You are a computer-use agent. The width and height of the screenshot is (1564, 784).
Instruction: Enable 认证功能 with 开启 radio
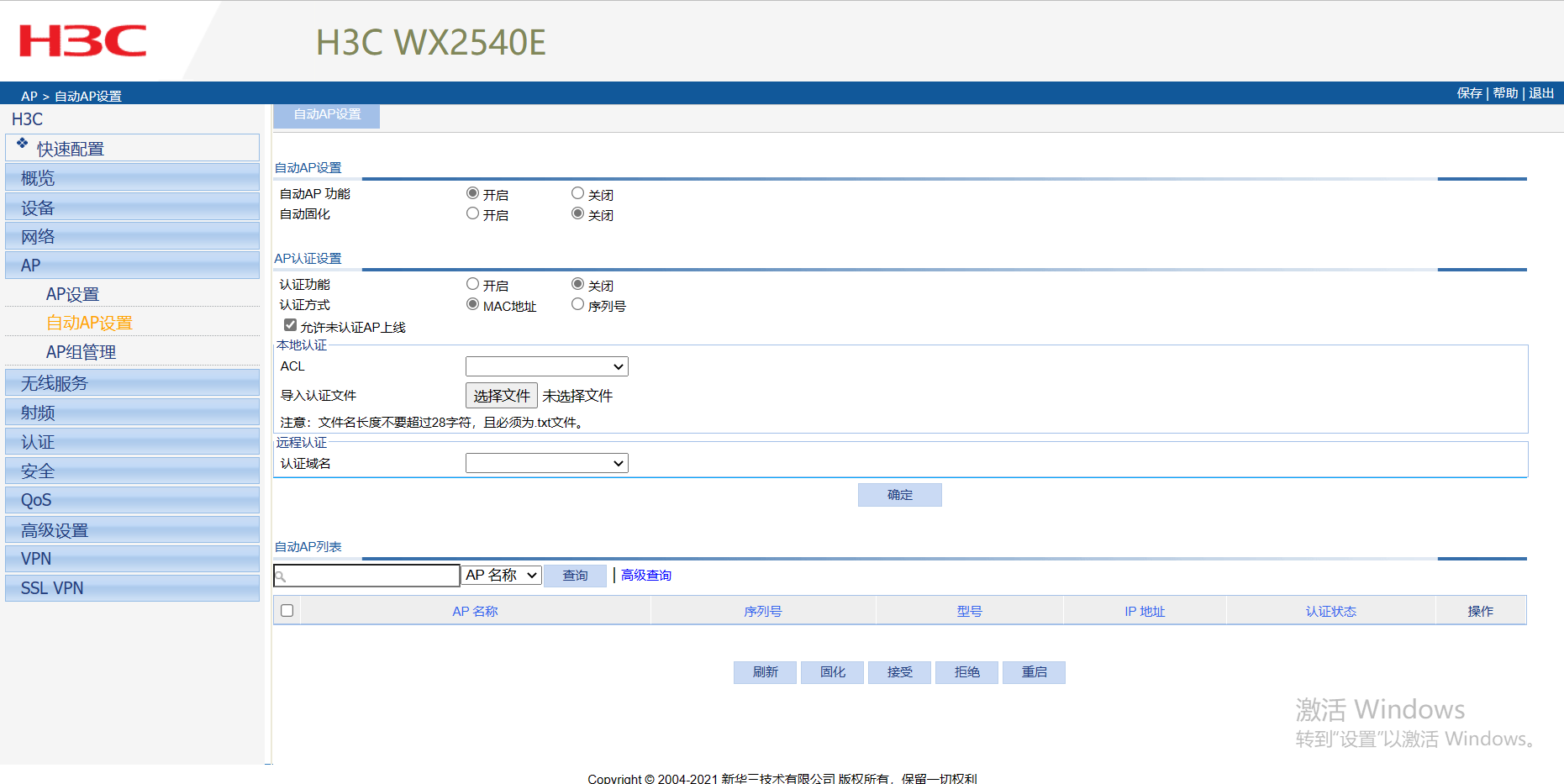pos(472,284)
